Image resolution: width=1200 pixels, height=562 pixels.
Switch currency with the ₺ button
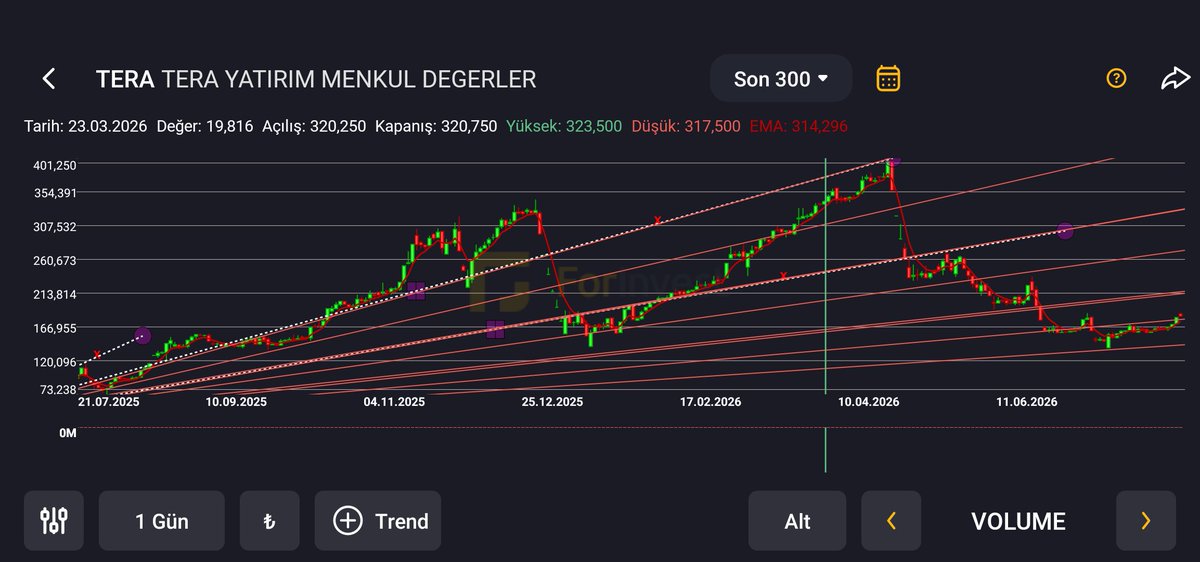(269, 520)
